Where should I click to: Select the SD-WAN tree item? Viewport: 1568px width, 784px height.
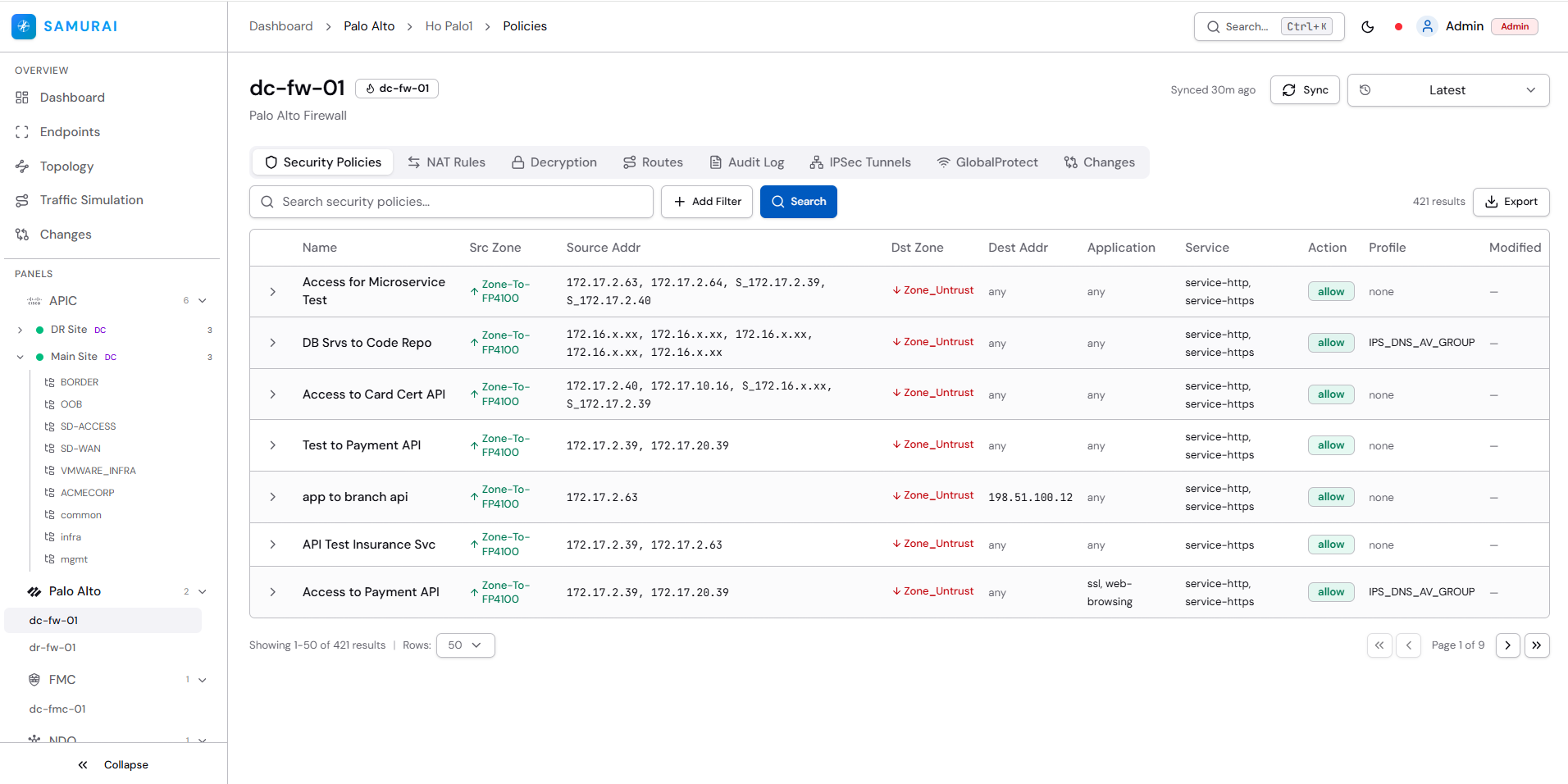pos(80,449)
